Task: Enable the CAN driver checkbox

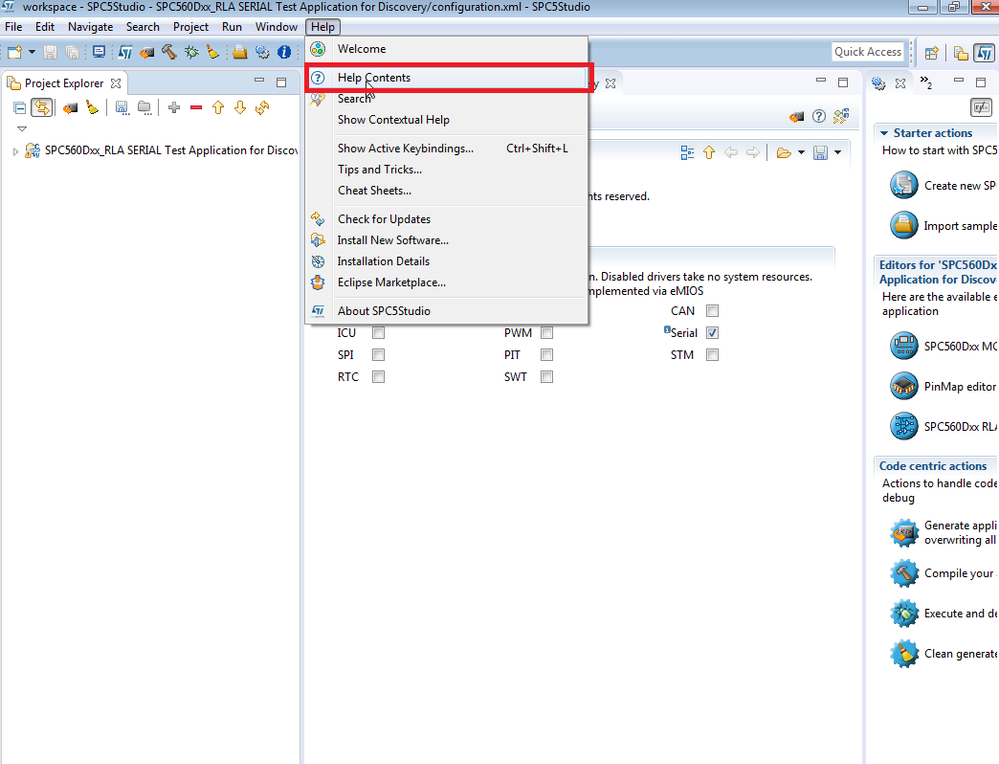Action: [x=712, y=311]
